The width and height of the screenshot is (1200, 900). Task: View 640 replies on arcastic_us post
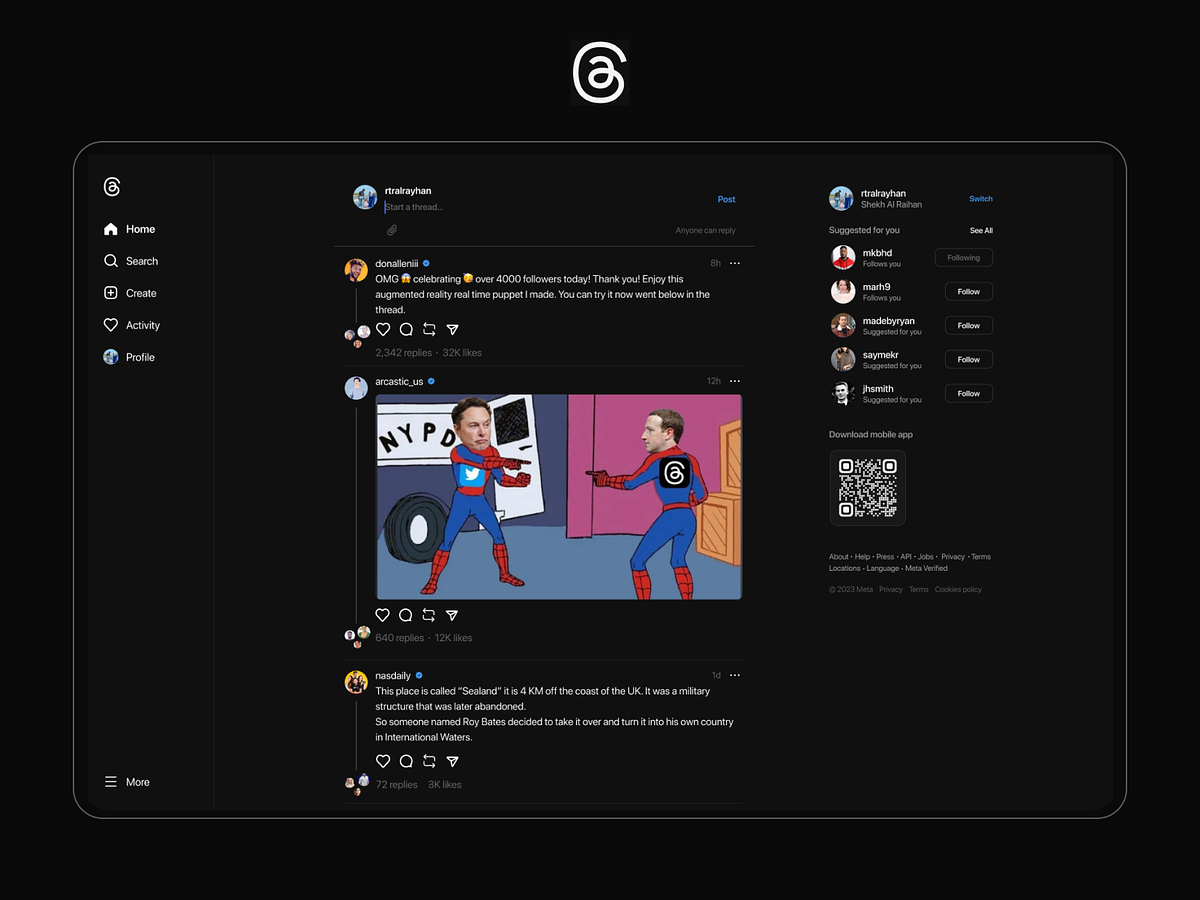[400, 638]
